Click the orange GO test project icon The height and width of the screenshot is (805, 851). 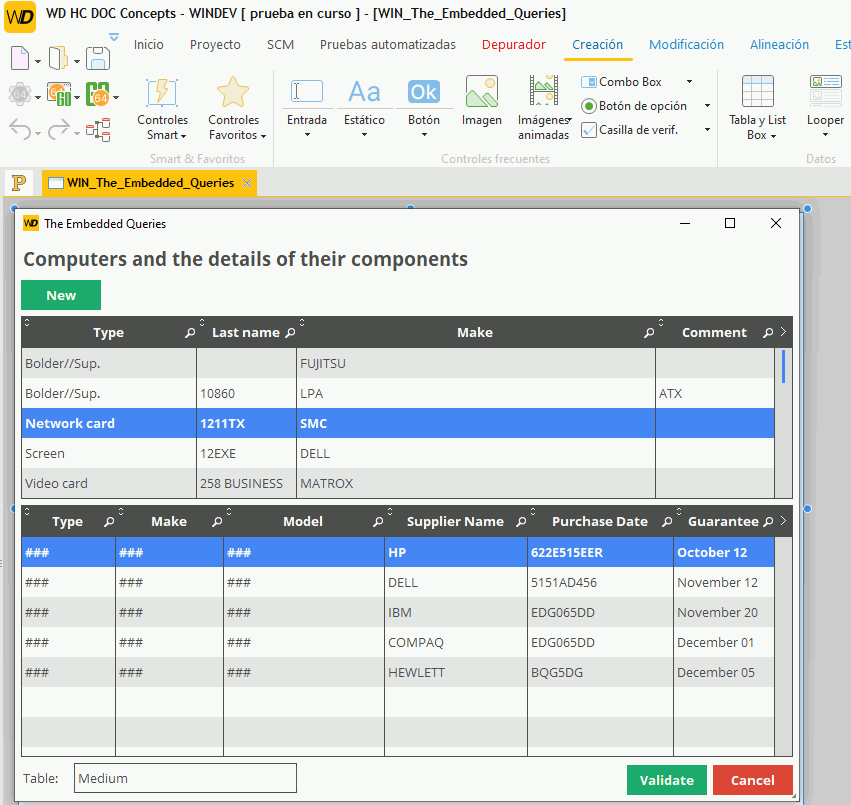click(59, 94)
